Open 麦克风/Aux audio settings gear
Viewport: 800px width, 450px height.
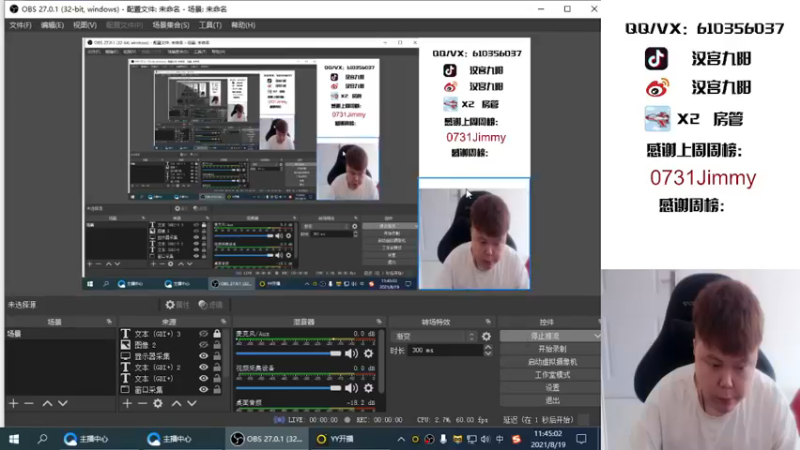[x=368, y=353]
